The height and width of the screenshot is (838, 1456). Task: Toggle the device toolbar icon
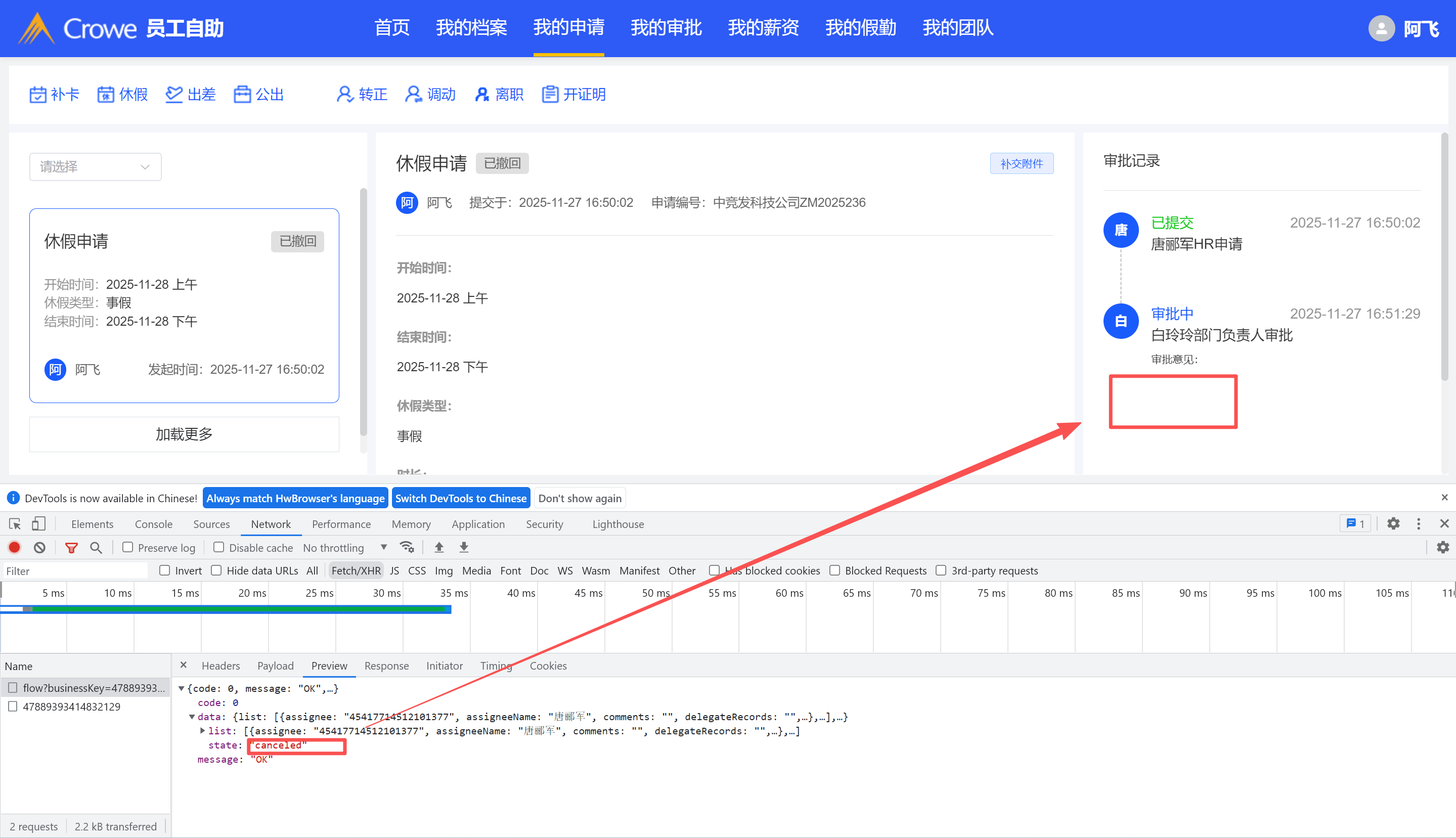(38, 524)
